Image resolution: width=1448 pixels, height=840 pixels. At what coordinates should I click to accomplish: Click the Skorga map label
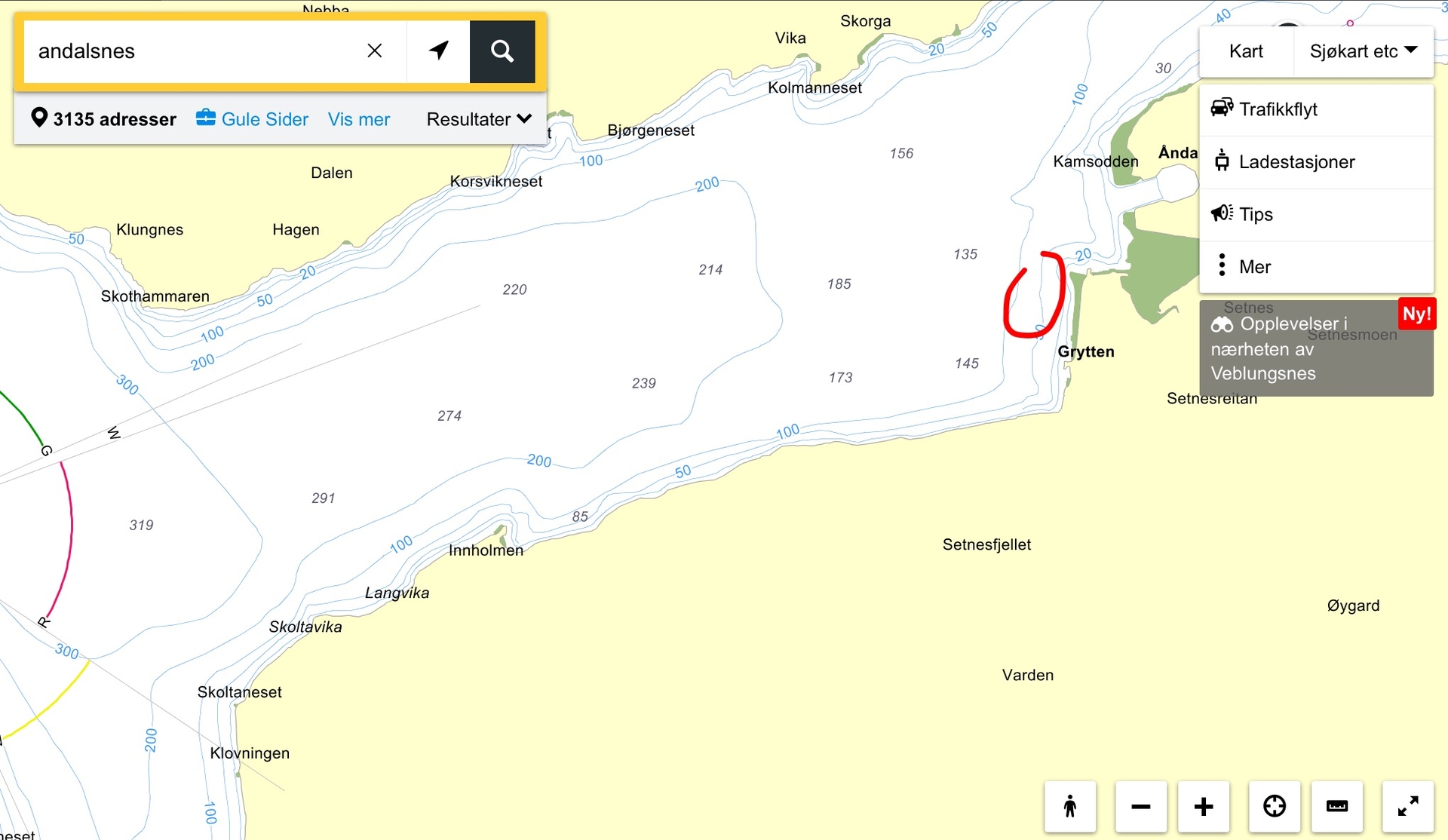click(866, 21)
